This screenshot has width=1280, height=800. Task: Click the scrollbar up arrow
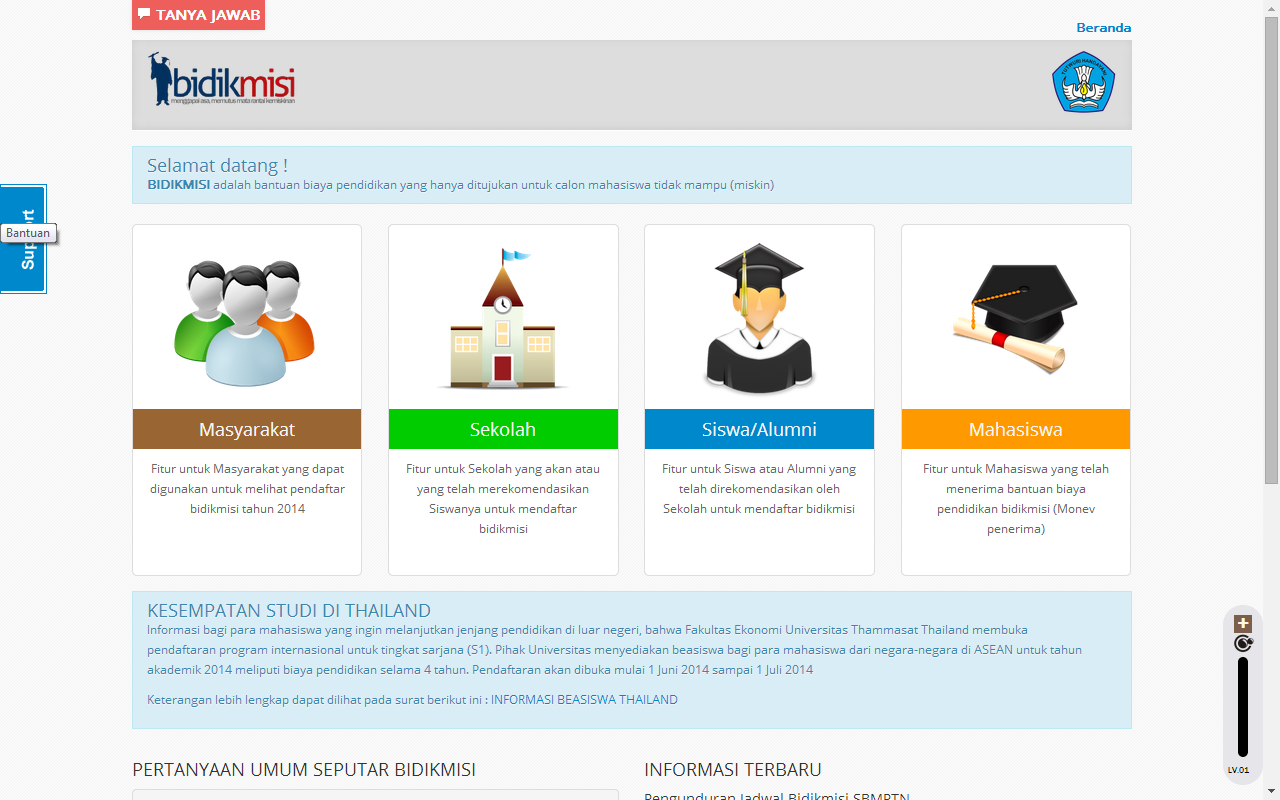1272,8
